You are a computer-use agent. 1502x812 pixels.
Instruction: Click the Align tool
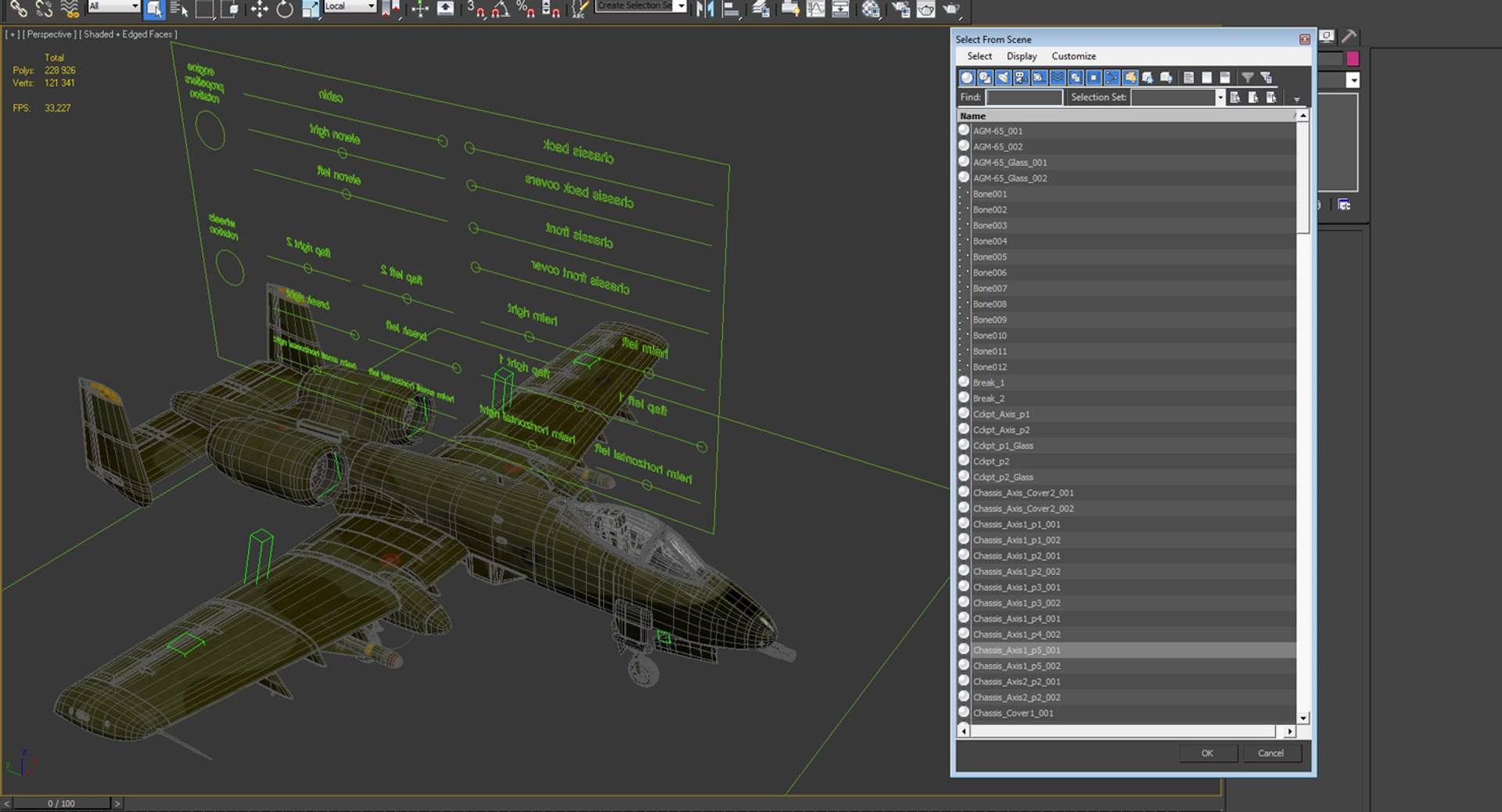click(x=731, y=9)
